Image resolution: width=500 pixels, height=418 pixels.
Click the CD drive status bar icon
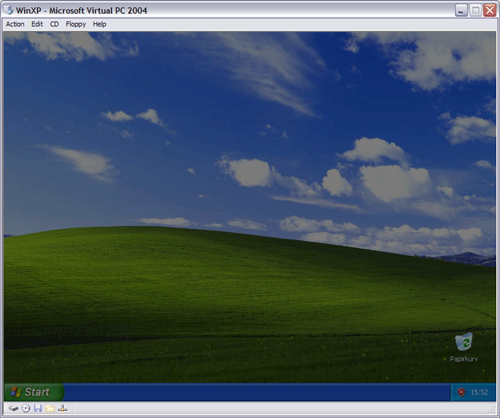click(x=26, y=408)
